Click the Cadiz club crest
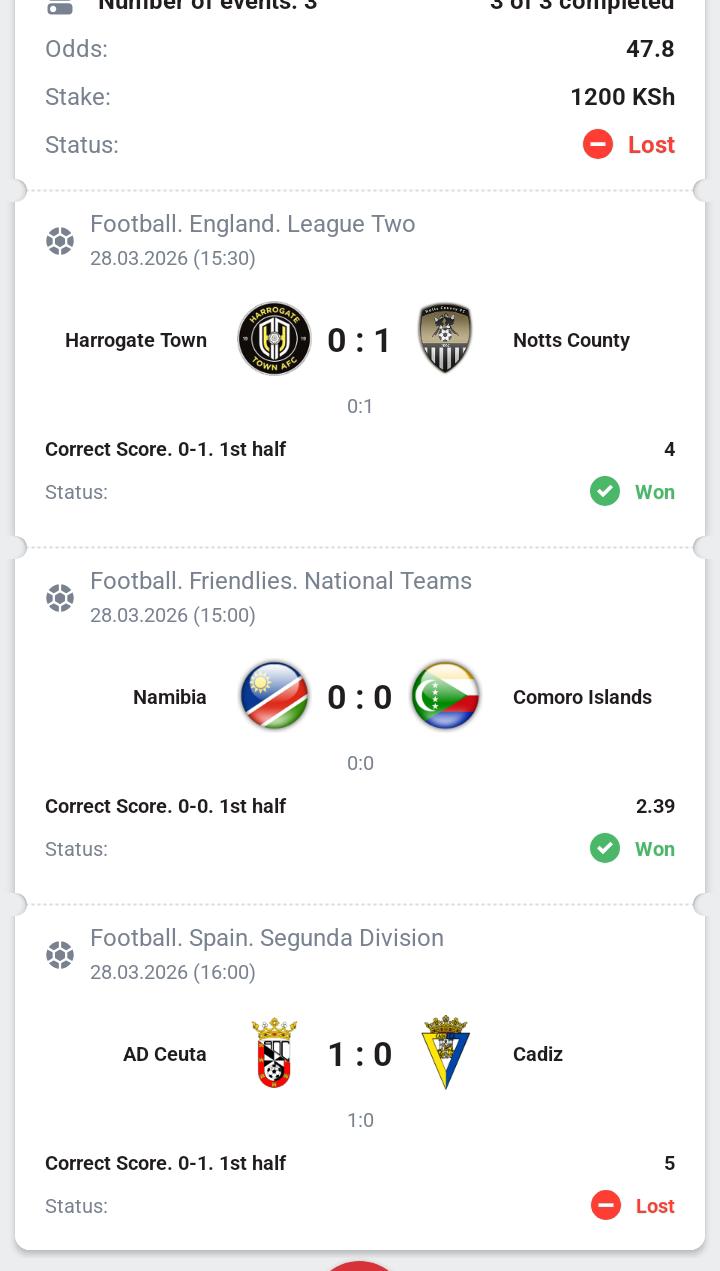 (x=445, y=1052)
